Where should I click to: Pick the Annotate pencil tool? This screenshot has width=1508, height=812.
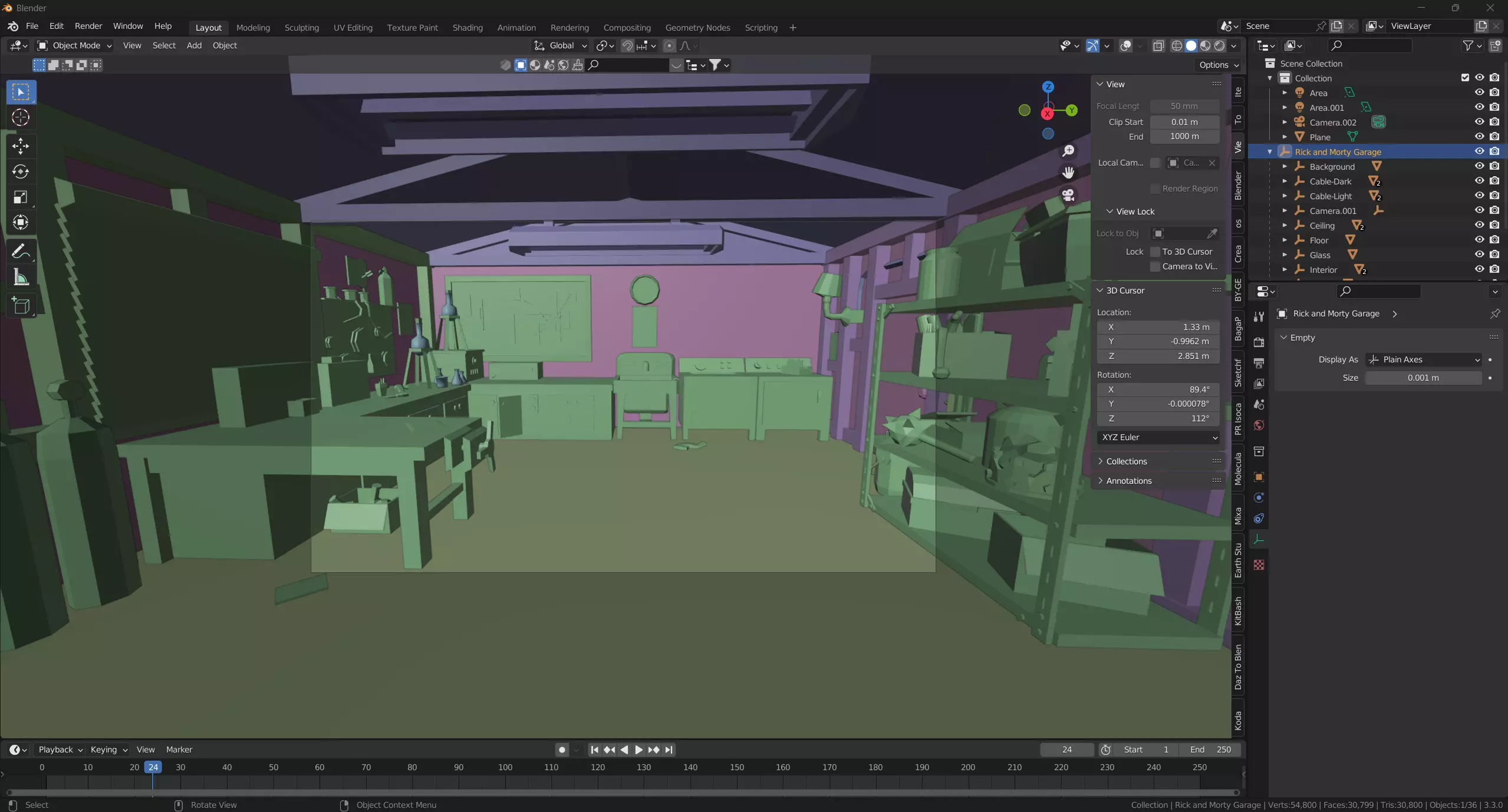(x=21, y=251)
